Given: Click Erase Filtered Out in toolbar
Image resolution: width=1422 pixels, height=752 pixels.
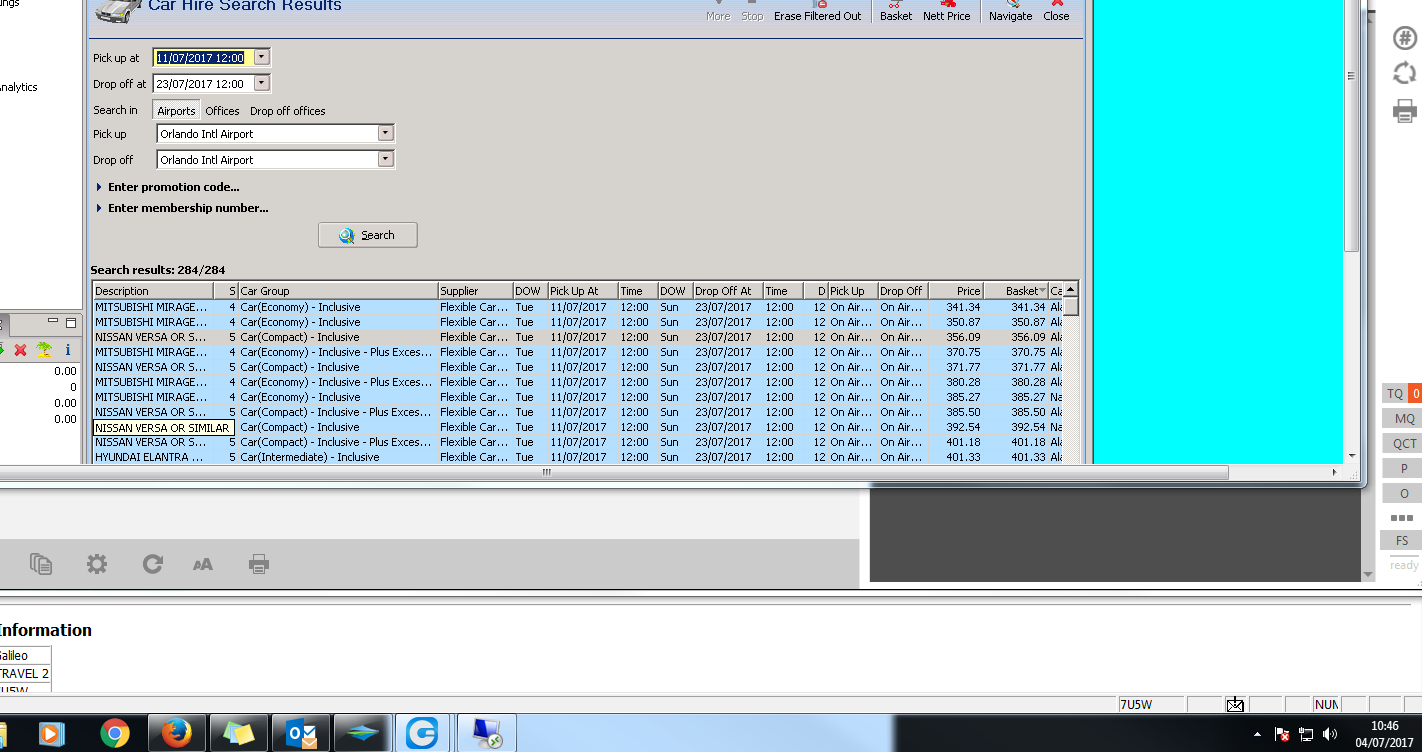Looking at the screenshot, I should click(818, 11).
